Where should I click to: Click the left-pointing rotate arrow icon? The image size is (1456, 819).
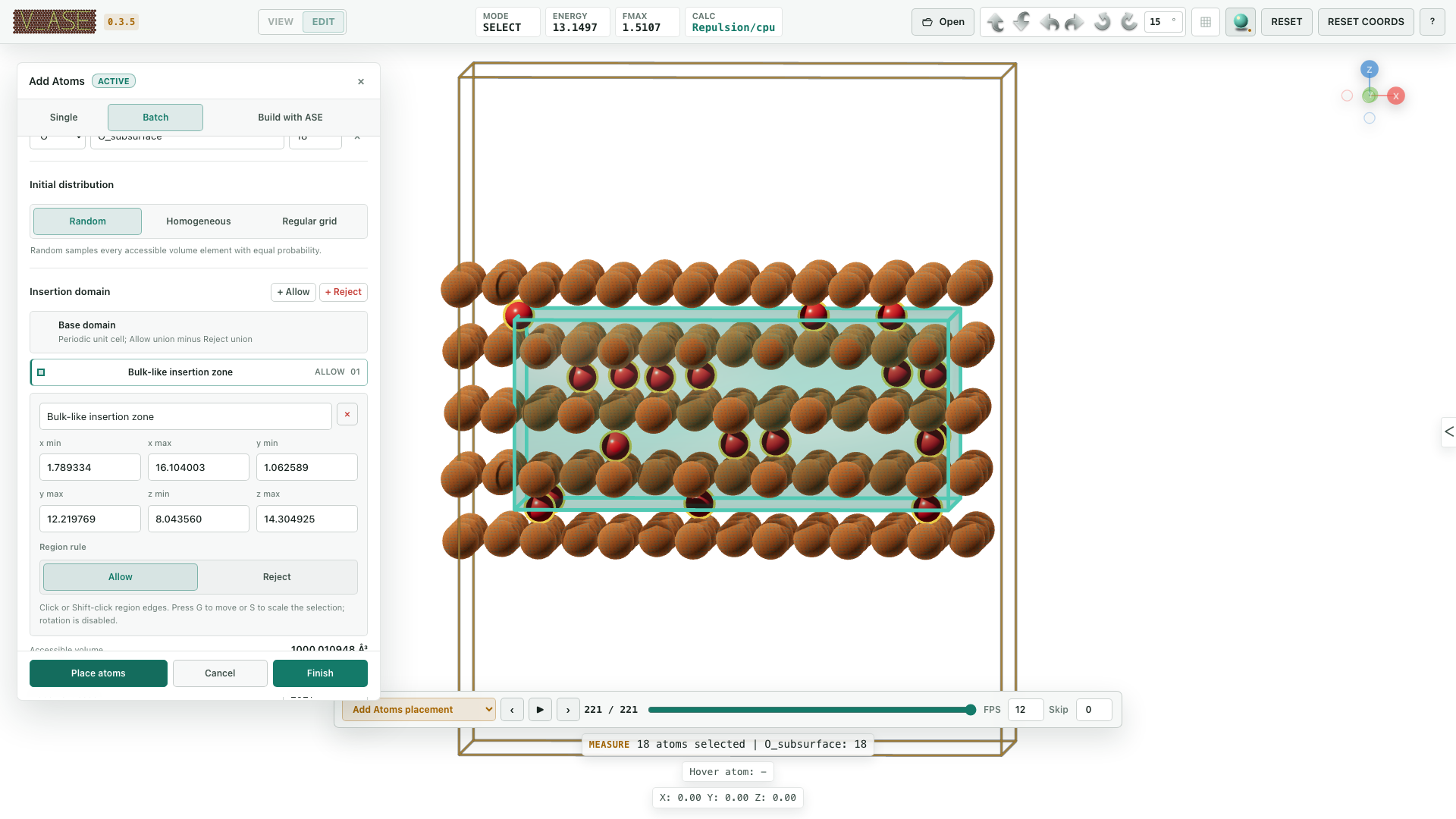(1050, 22)
